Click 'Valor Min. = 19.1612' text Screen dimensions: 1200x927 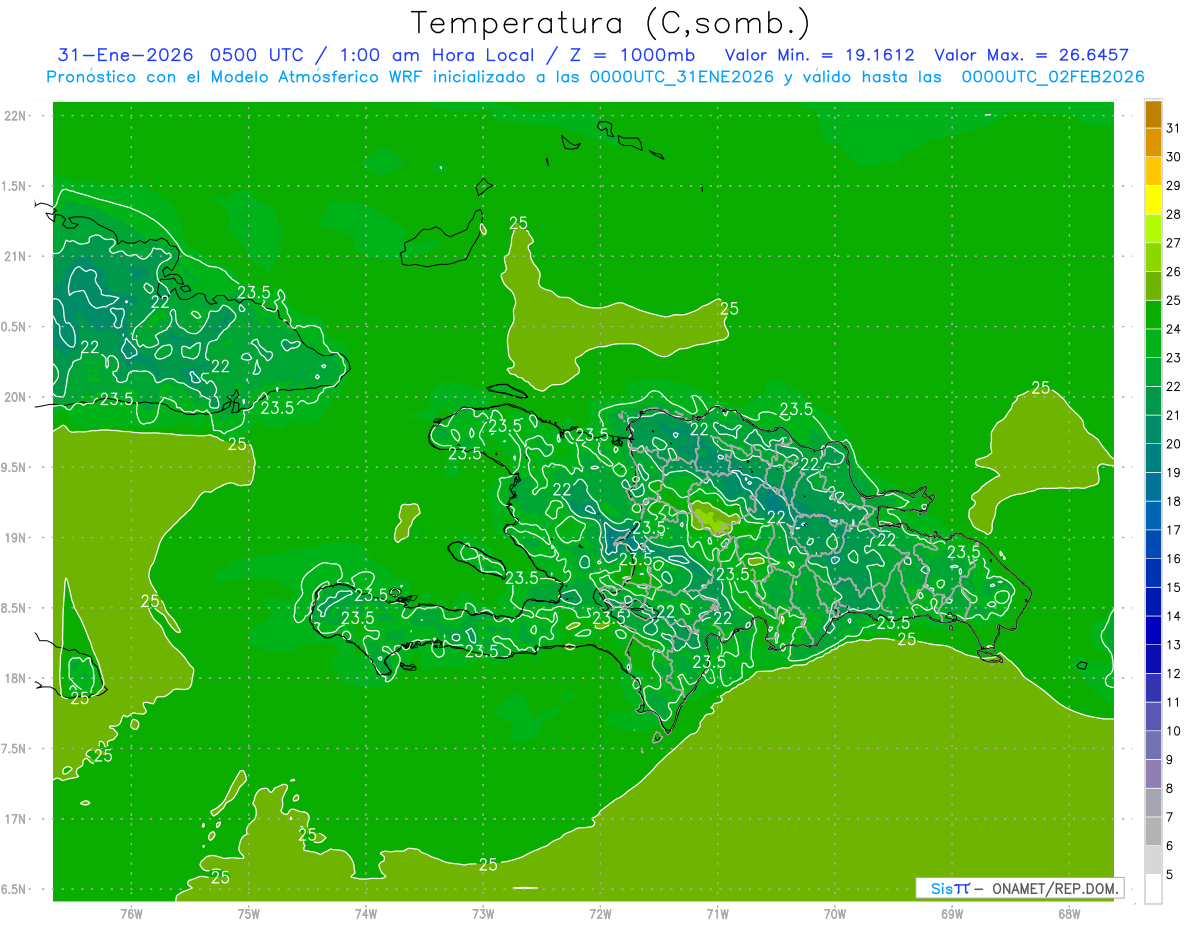tap(819, 55)
